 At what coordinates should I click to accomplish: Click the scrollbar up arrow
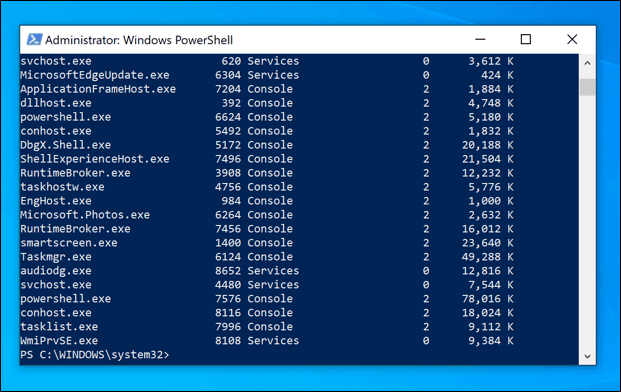(587, 63)
